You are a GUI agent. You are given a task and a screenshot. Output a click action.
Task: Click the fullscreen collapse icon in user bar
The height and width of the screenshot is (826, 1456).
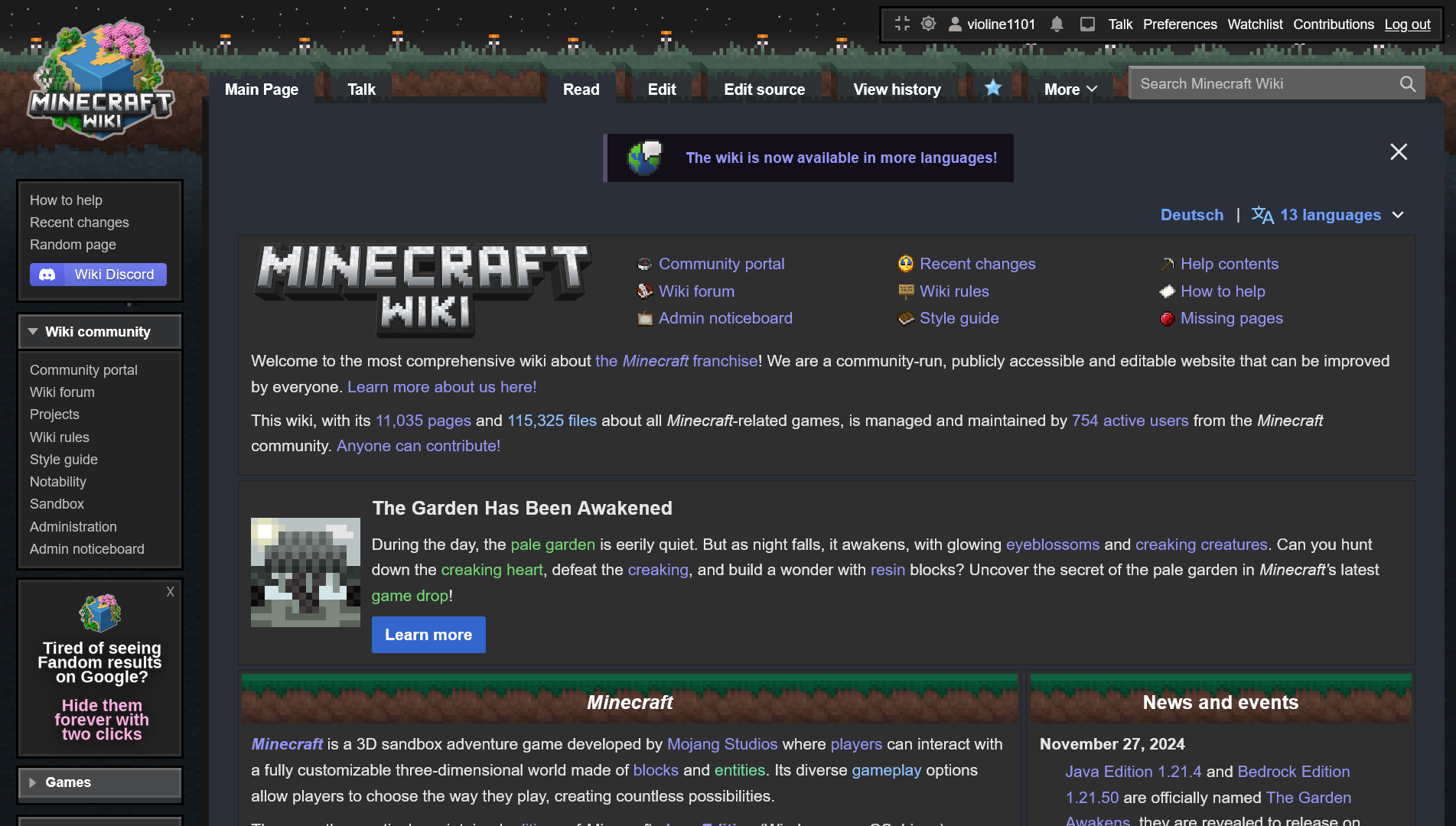point(902,24)
